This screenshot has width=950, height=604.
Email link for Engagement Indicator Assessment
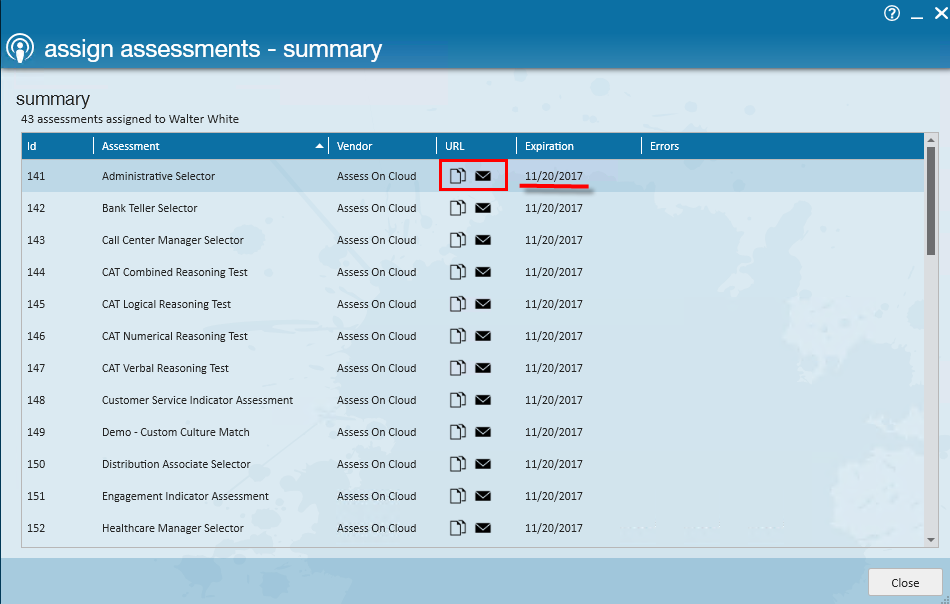(x=483, y=496)
